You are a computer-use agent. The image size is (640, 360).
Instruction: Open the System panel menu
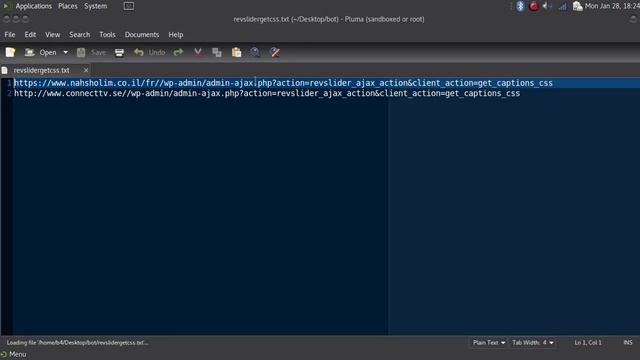click(96, 6)
